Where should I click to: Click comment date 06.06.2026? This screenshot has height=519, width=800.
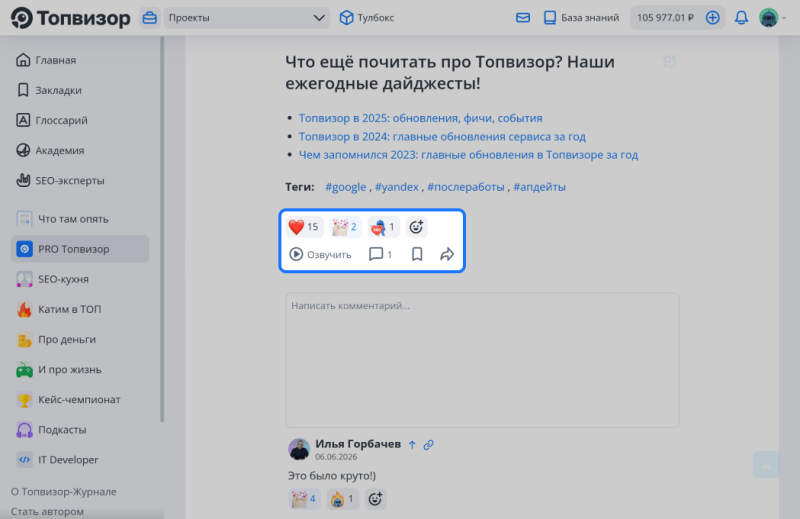pyautogui.click(x=336, y=457)
